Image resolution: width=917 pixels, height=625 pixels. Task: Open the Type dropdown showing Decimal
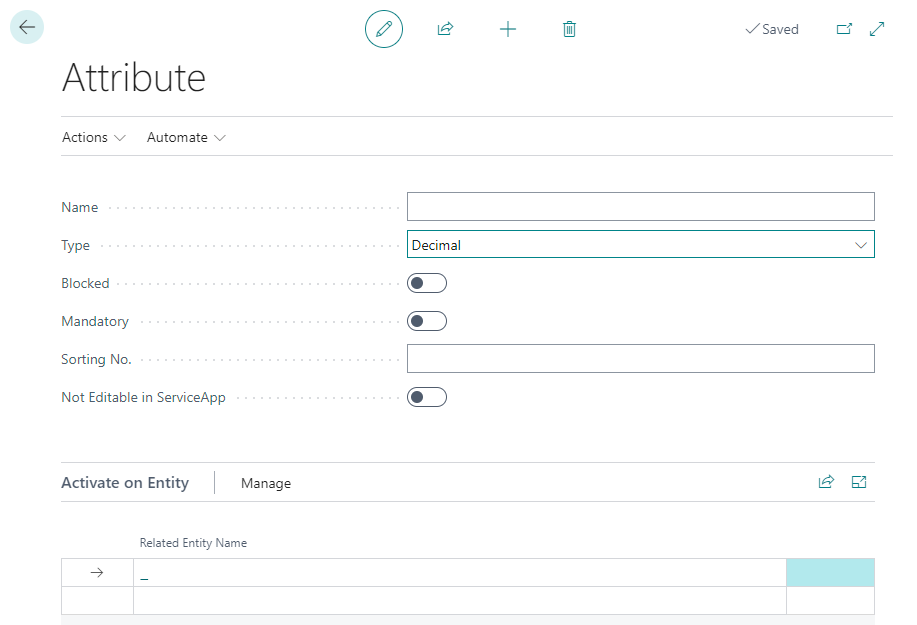click(640, 245)
